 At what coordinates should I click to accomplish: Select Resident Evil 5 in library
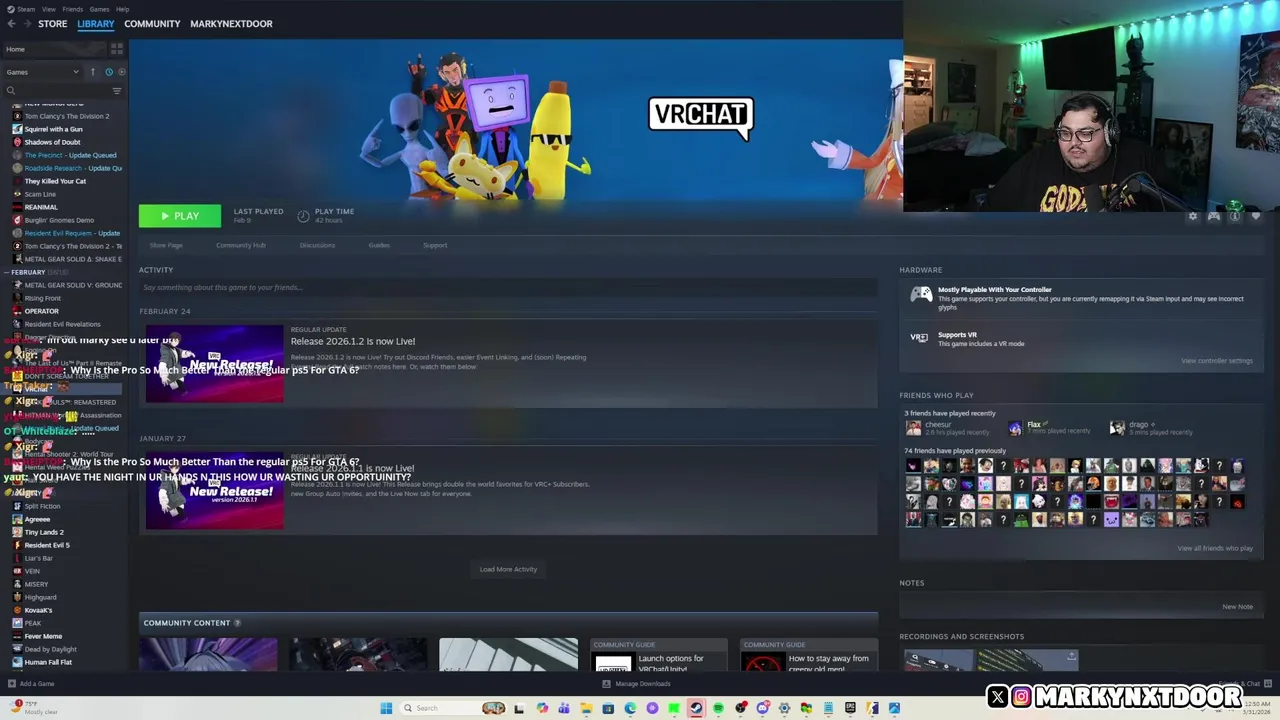pos(47,545)
